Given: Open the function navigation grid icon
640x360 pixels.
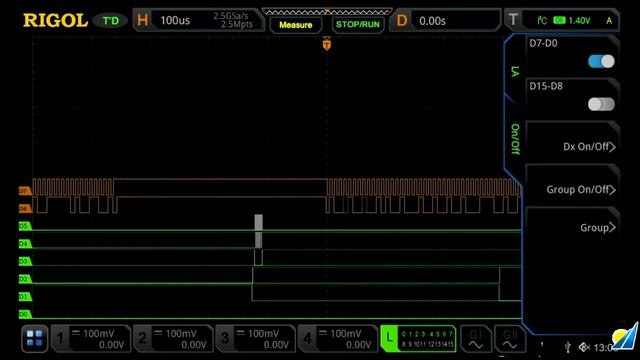Looking at the screenshot, I should coord(34,338).
